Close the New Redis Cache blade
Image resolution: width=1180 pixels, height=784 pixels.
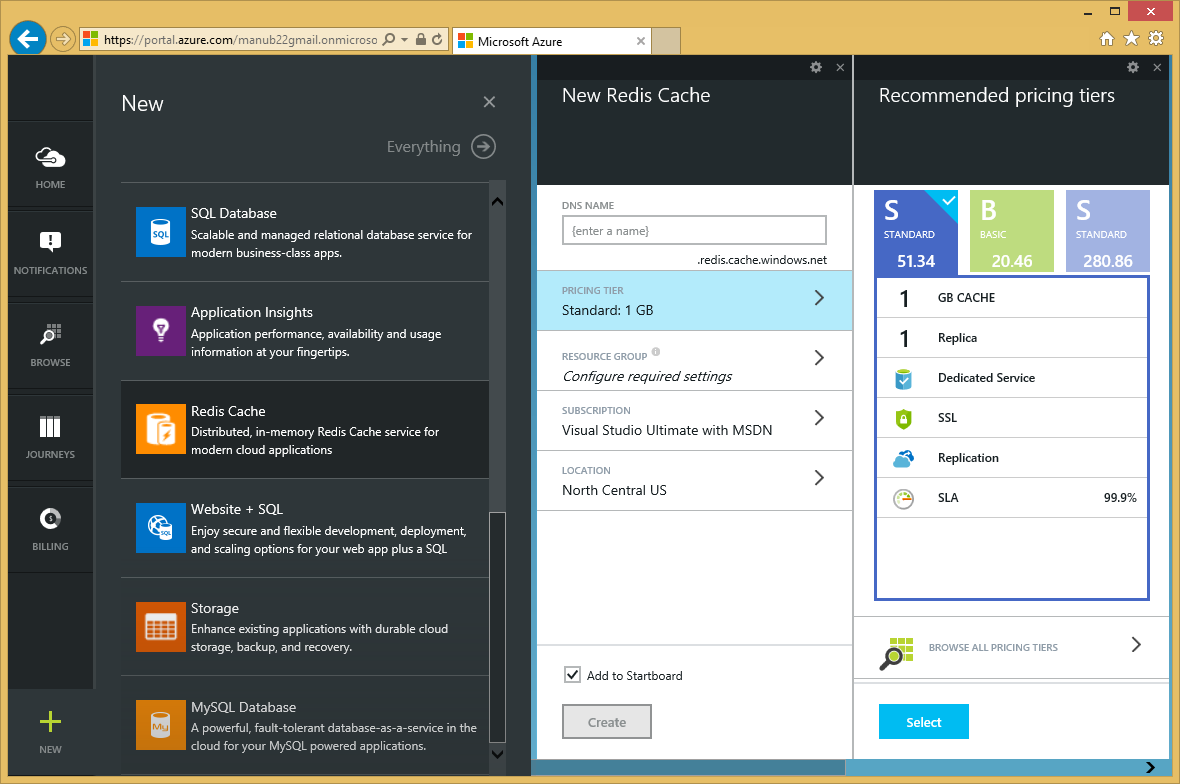click(840, 68)
